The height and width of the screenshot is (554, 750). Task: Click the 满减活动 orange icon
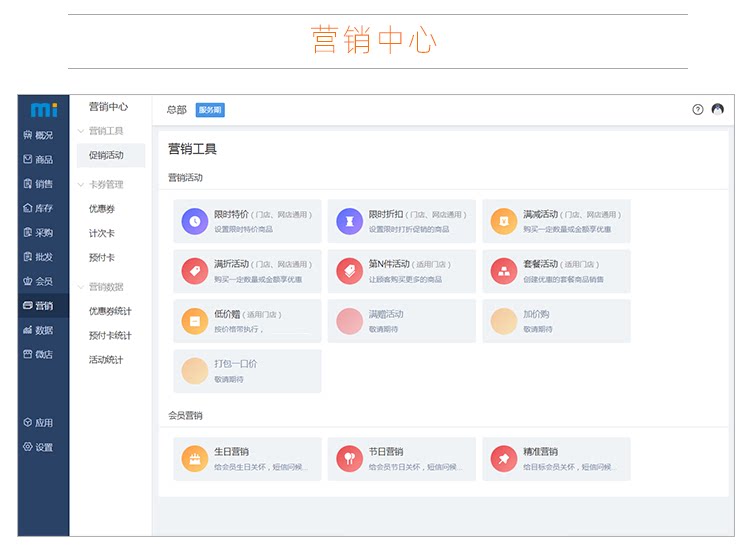[x=504, y=221]
